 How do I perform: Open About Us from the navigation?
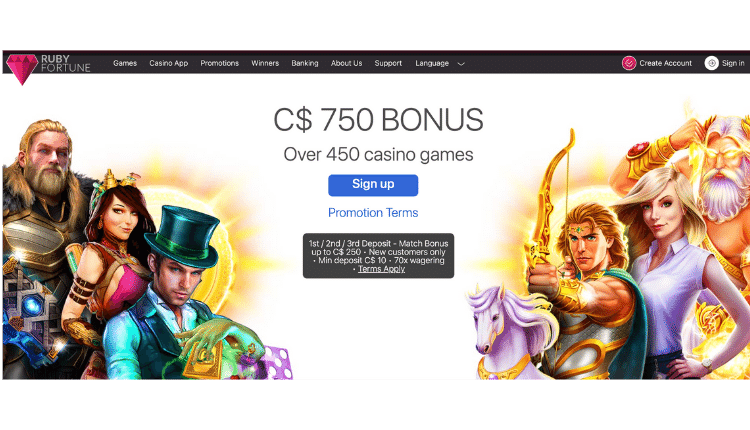pyautogui.click(x=346, y=63)
